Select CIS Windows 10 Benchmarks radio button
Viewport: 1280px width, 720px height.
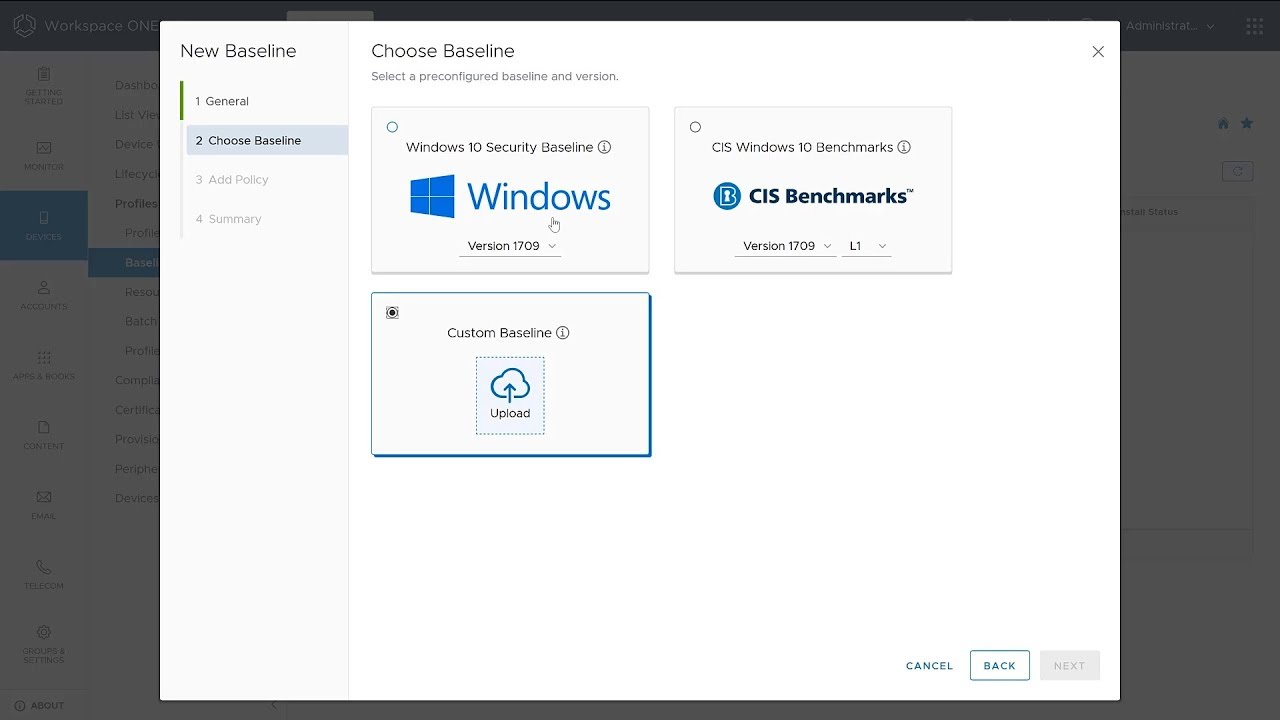(x=695, y=127)
